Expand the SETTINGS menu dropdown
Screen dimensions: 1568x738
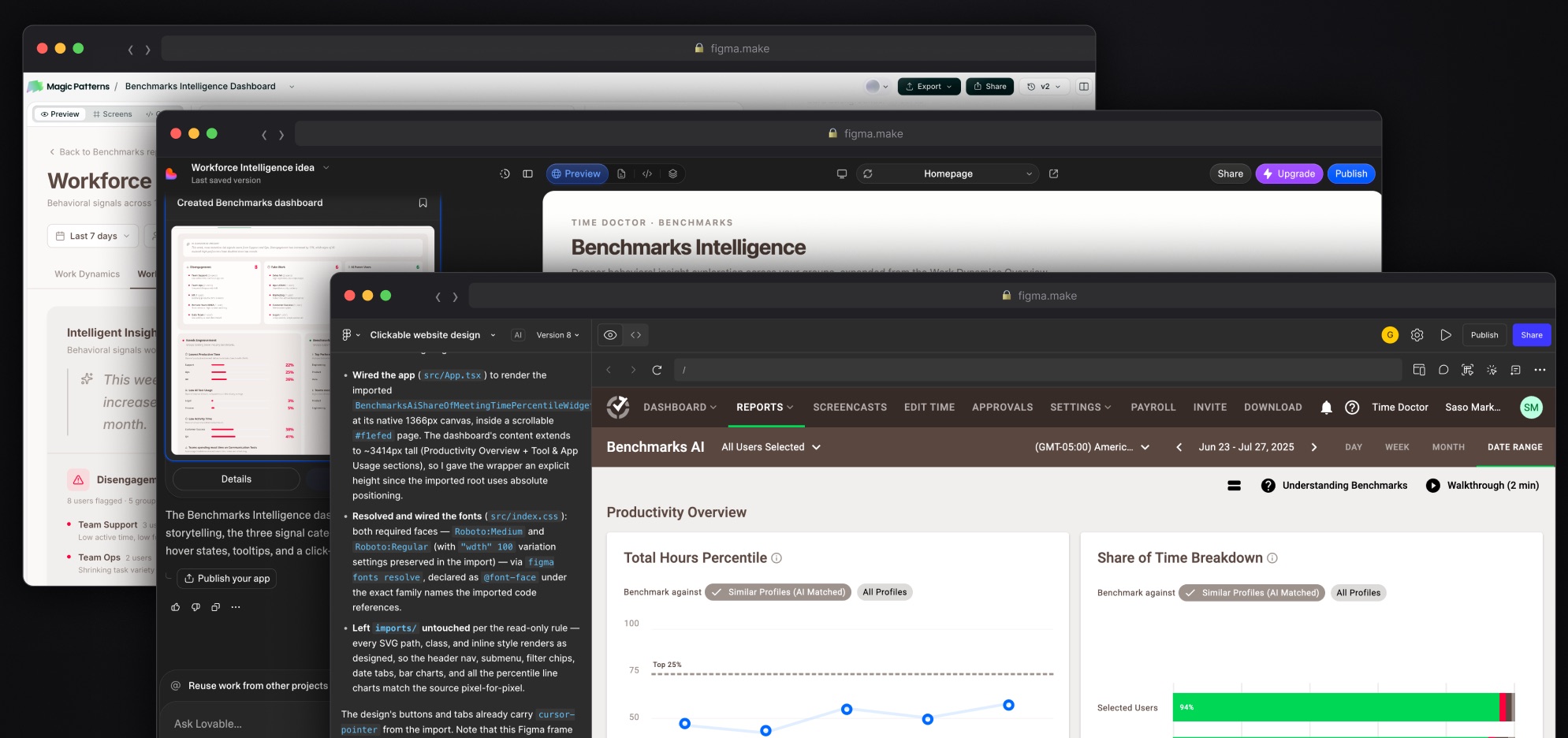point(1080,408)
